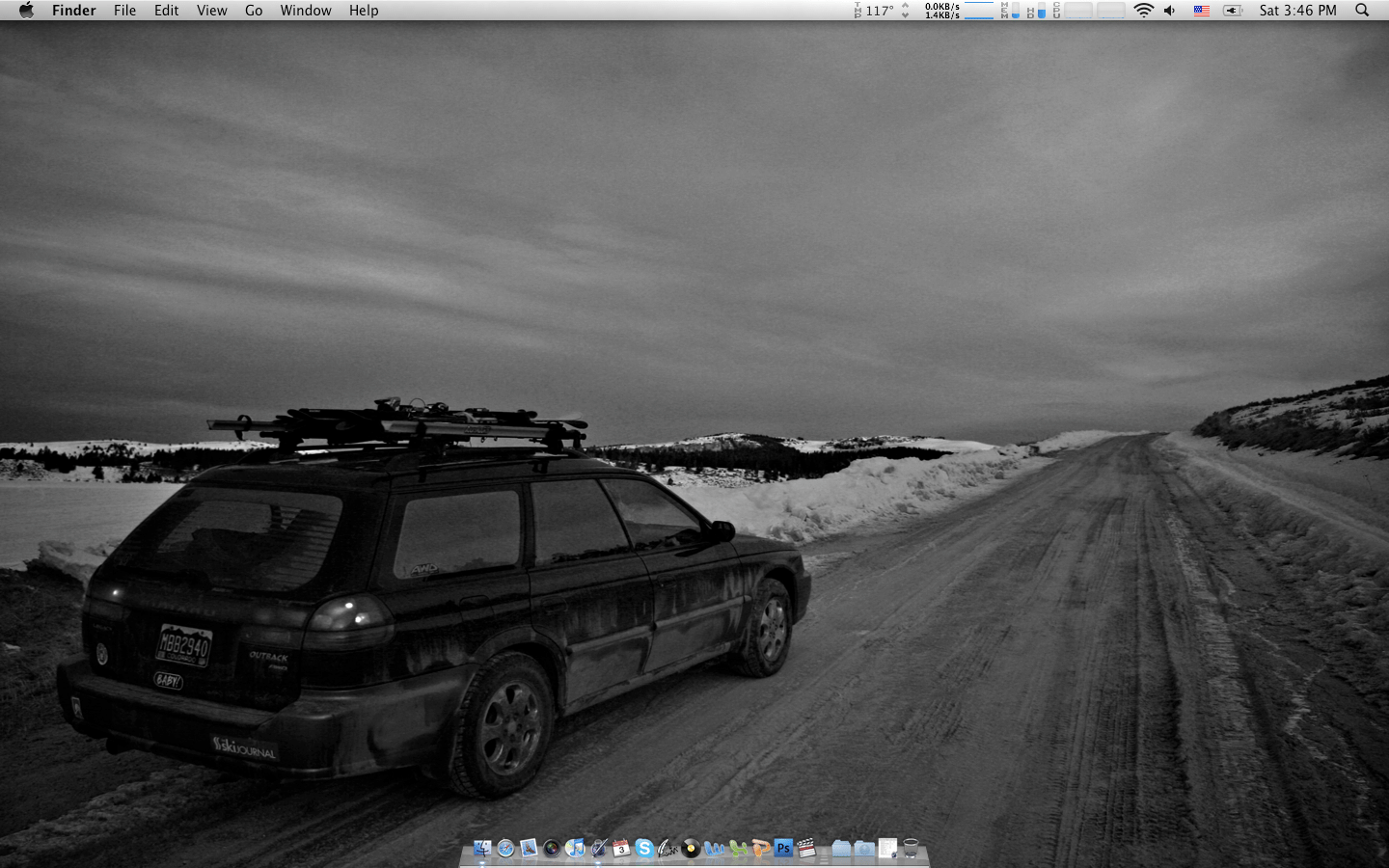1389x868 pixels.
Task: Open the US flag input menu
Action: coord(1202,11)
